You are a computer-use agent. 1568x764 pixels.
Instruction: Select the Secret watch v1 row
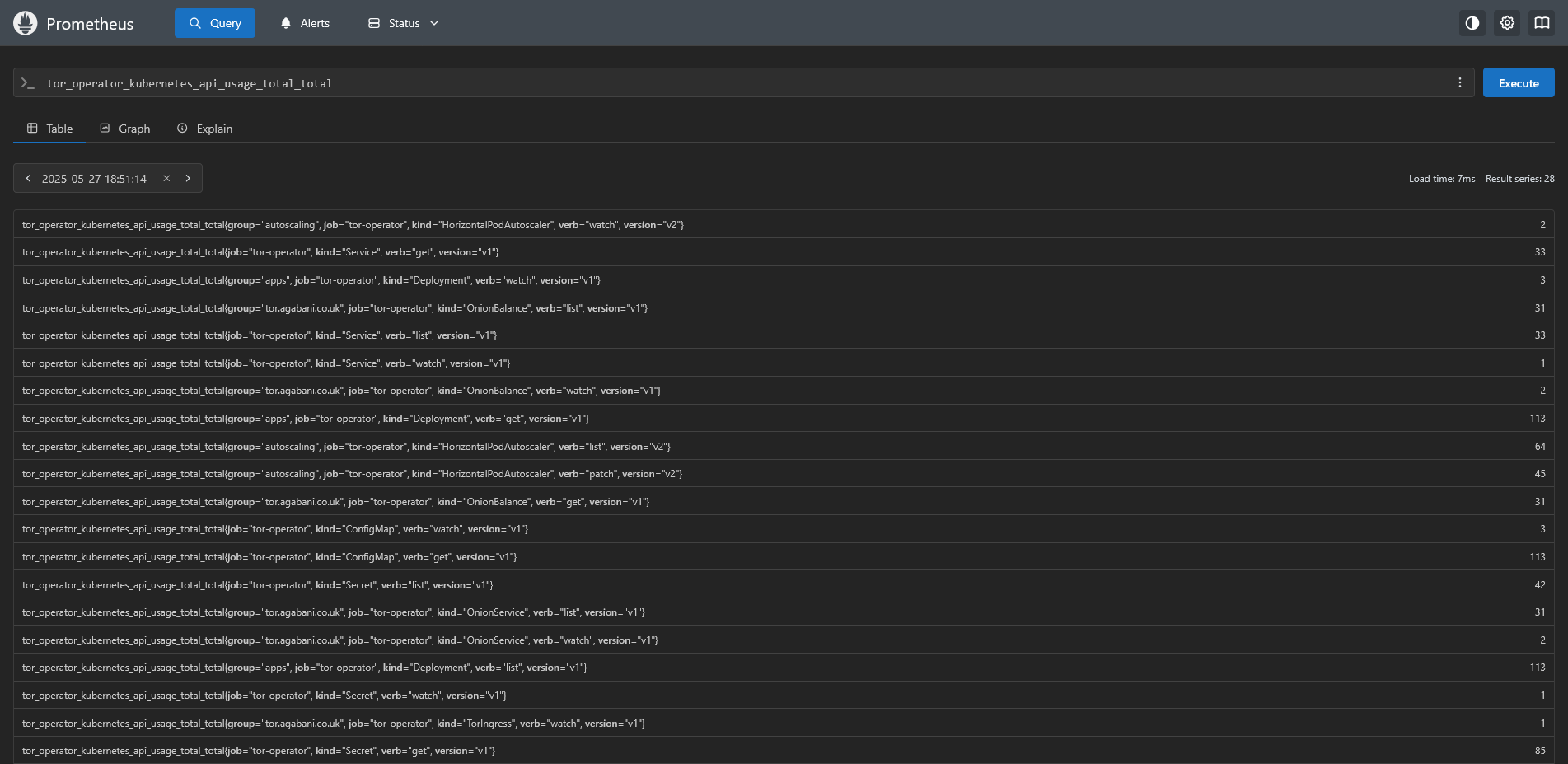click(x=784, y=696)
